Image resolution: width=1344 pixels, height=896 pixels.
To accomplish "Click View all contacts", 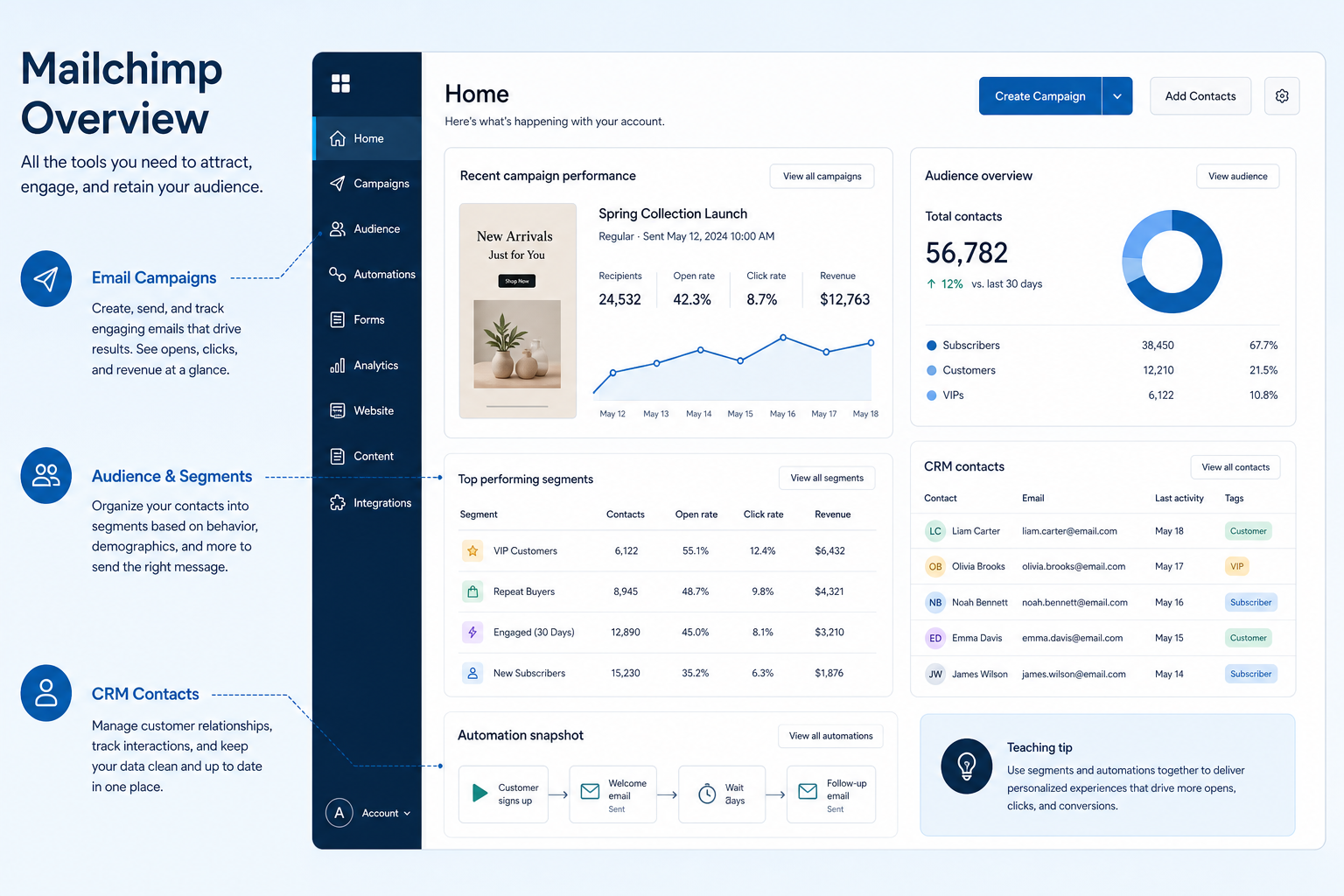I will point(1235,467).
